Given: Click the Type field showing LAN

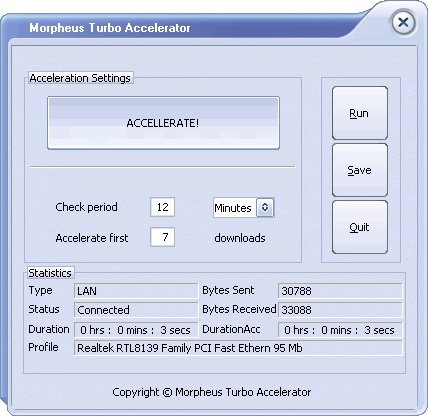Looking at the screenshot, I should click(136, 291).
